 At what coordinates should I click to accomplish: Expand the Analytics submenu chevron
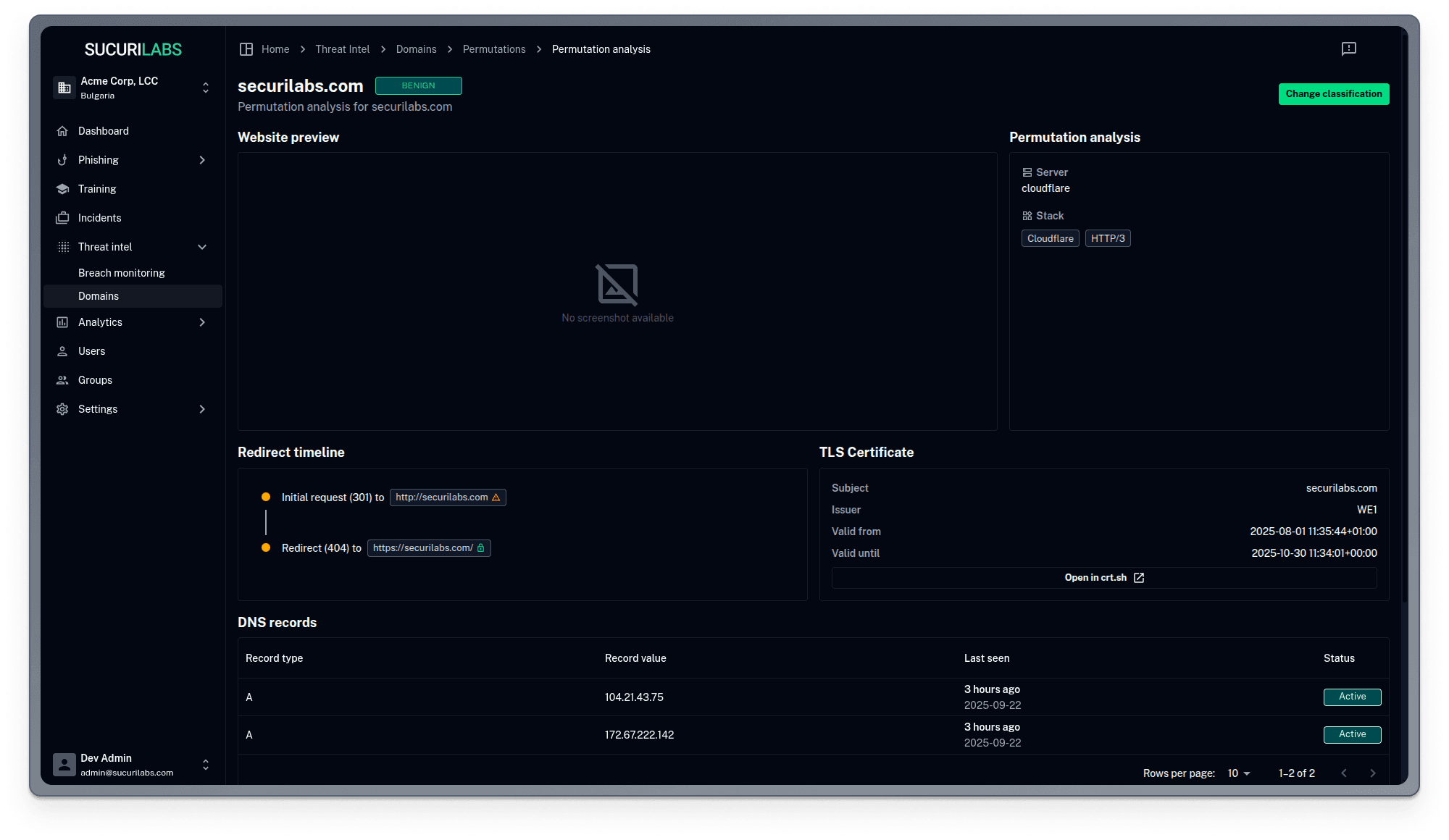point(202,322)
